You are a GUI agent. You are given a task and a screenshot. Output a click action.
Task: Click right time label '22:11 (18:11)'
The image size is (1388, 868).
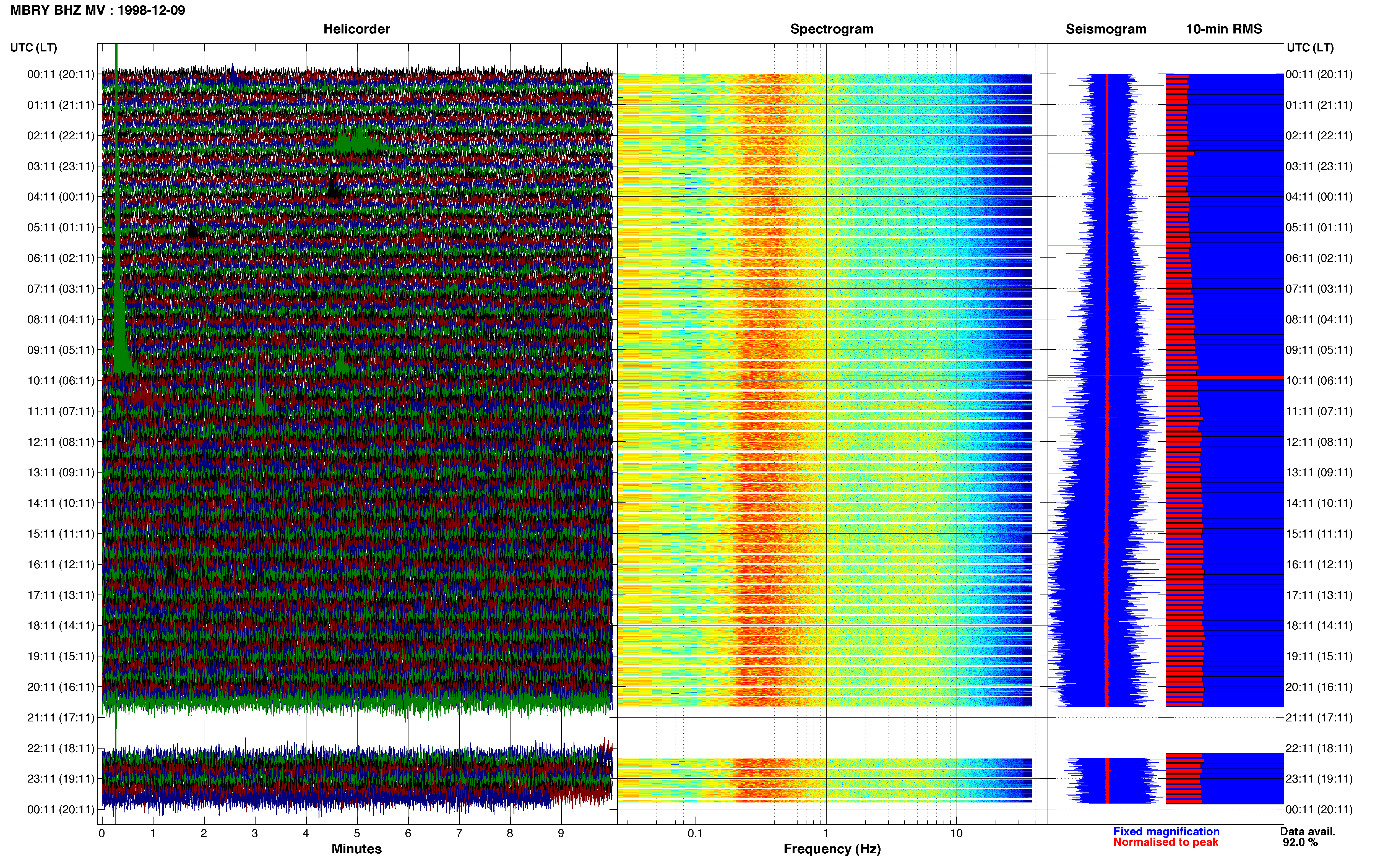point(1319,749)
